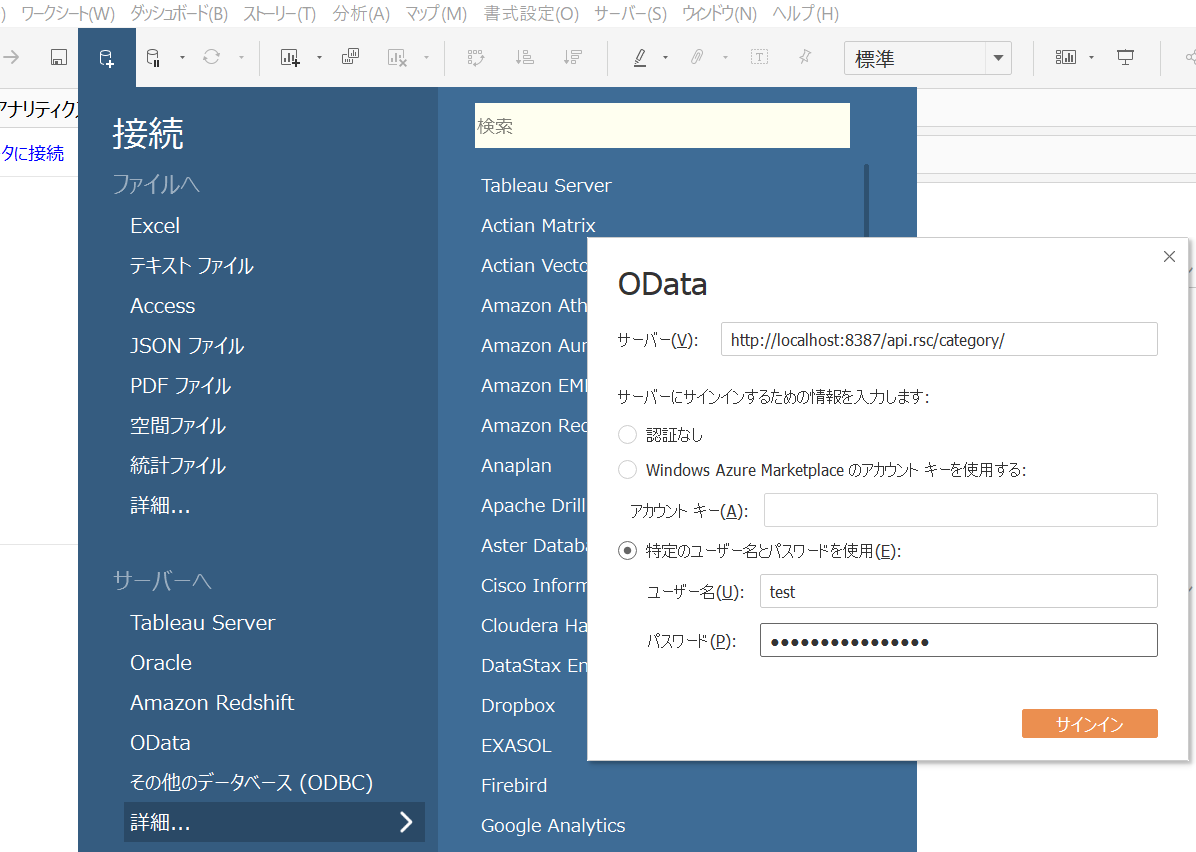The height and width of the screenshot is (852, 1196).
Task: Create a new data source
Action: (106, 57)
